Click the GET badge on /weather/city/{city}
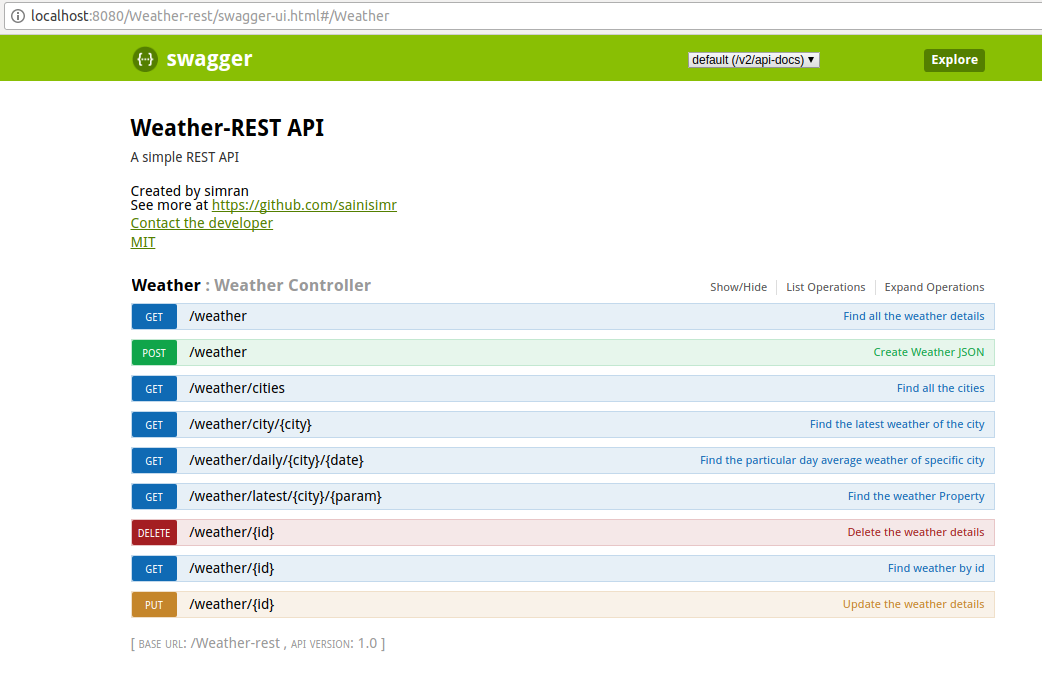This screenshot has height=684, width=1042. [153, 424]
